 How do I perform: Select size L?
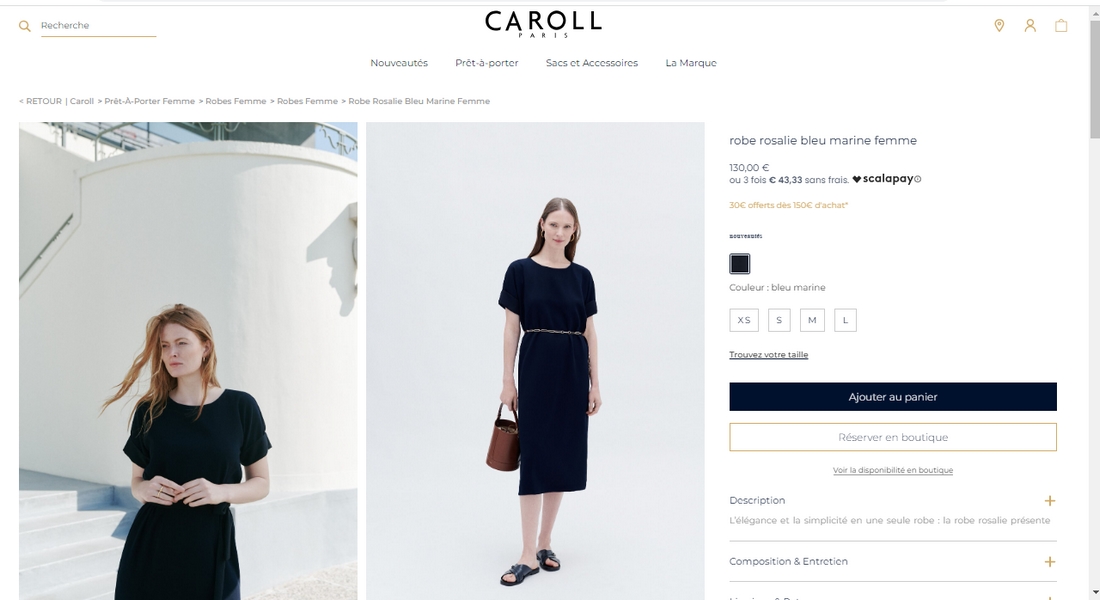(x=845, y=320)
